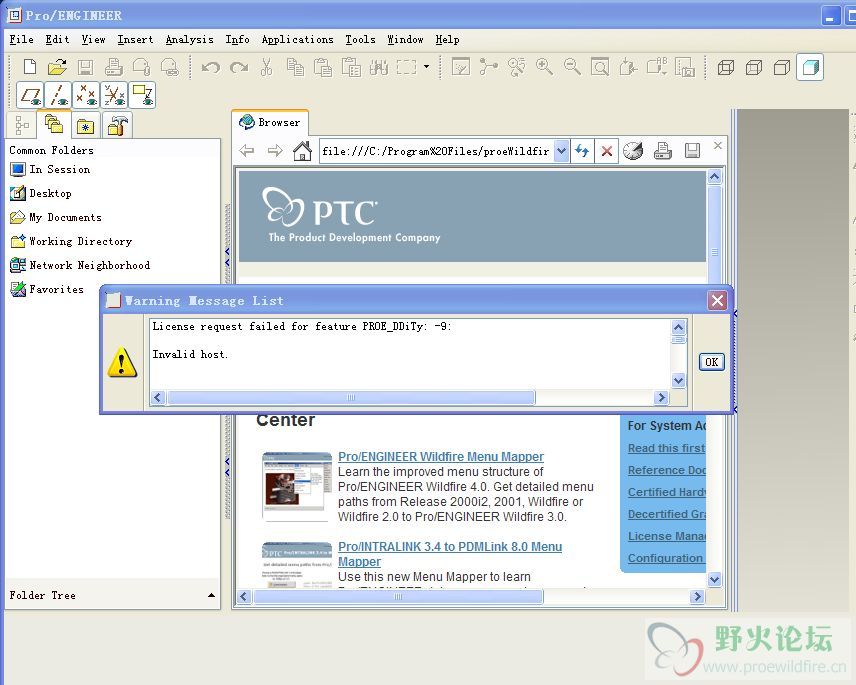Screen dimensions: 856x685
Task: Open the File menu
Action: pyautogui.click(x=21, y=39)
